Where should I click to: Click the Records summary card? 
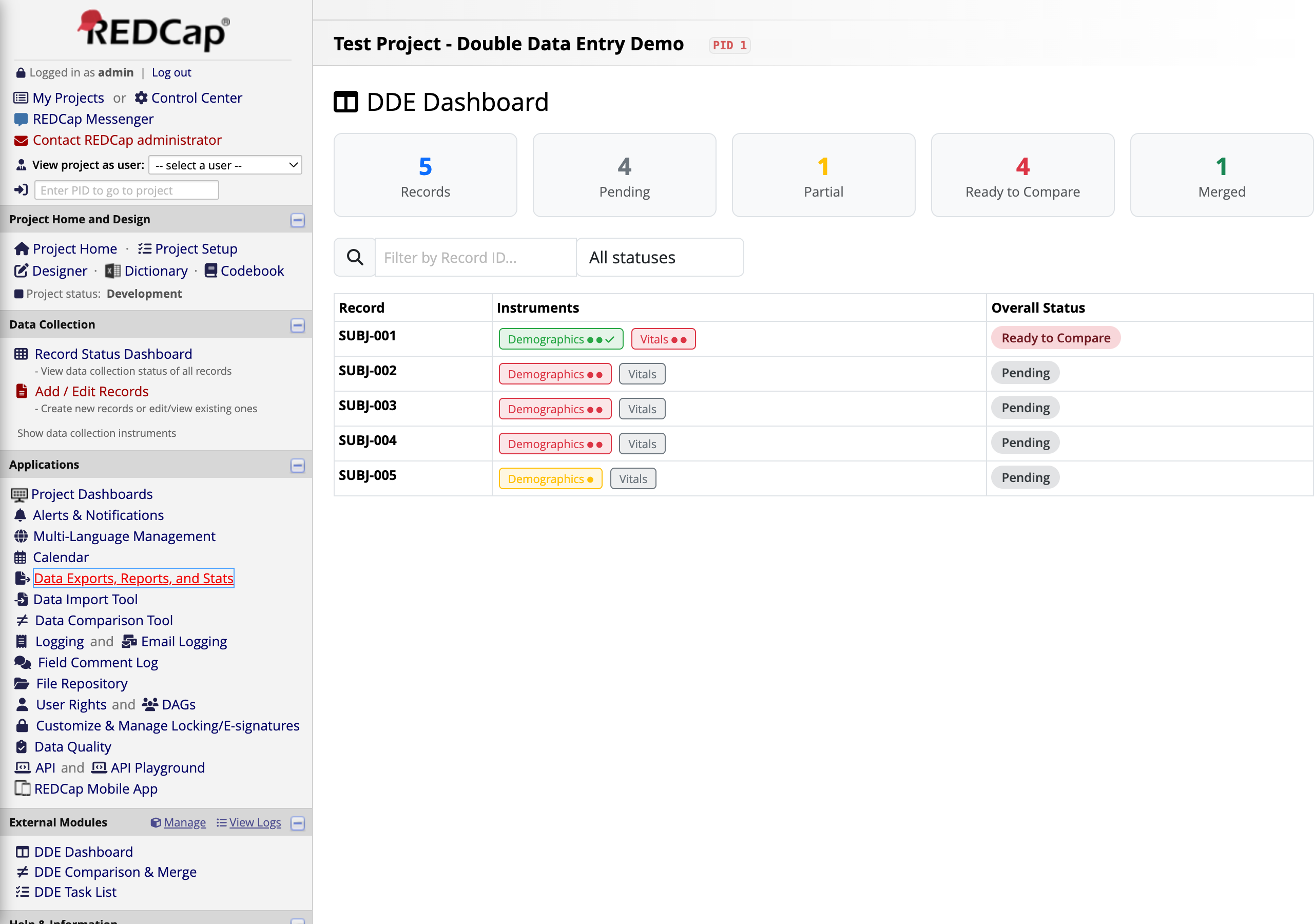[425, 175]
